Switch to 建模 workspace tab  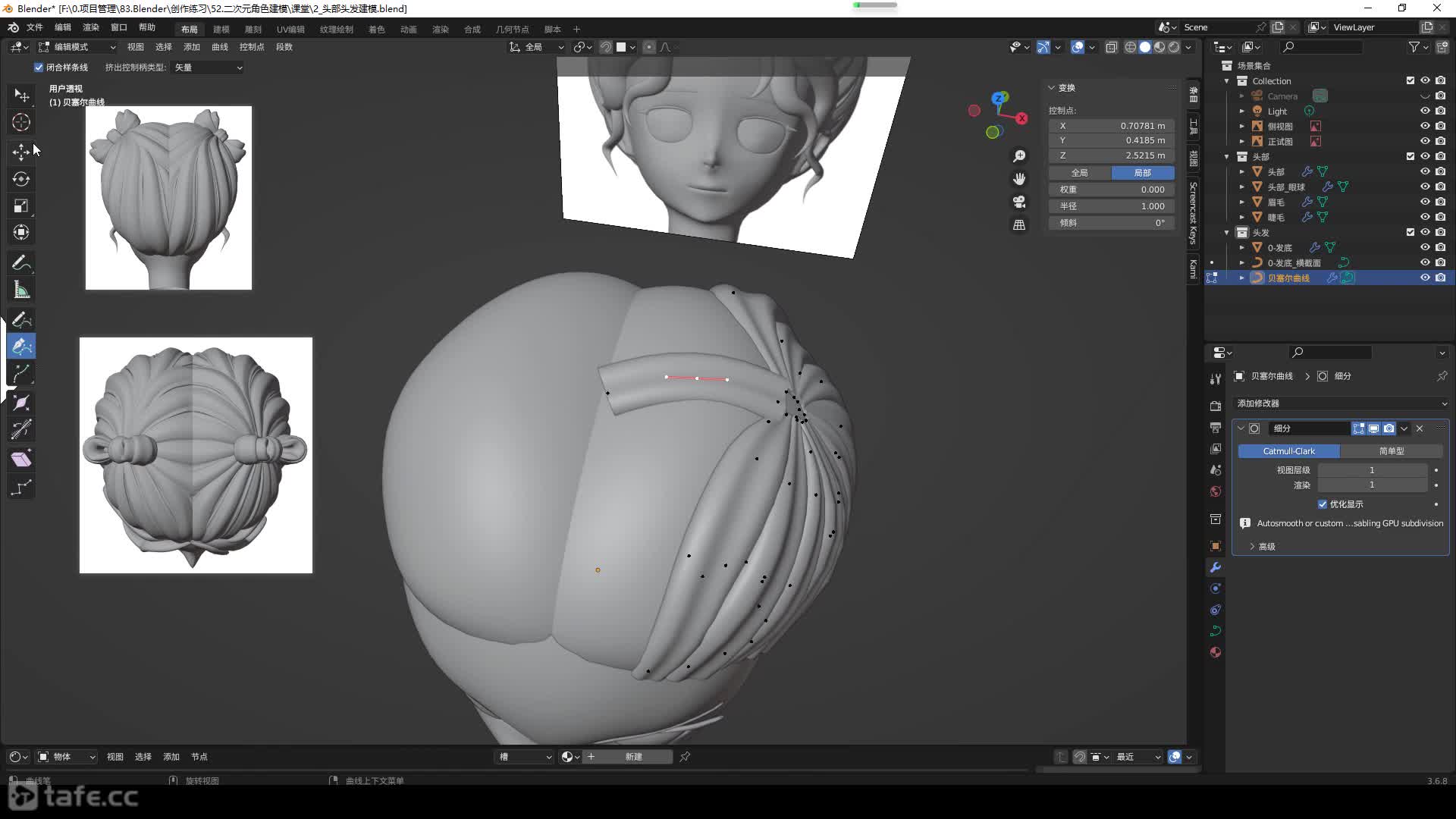pos(221,29)
